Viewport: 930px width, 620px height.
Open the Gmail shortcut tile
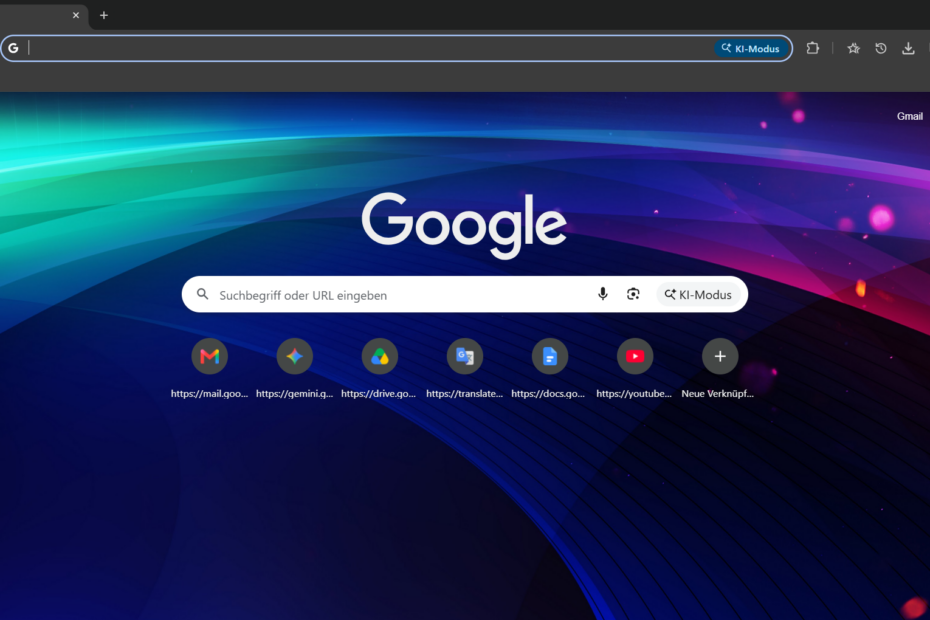point(209,356)
